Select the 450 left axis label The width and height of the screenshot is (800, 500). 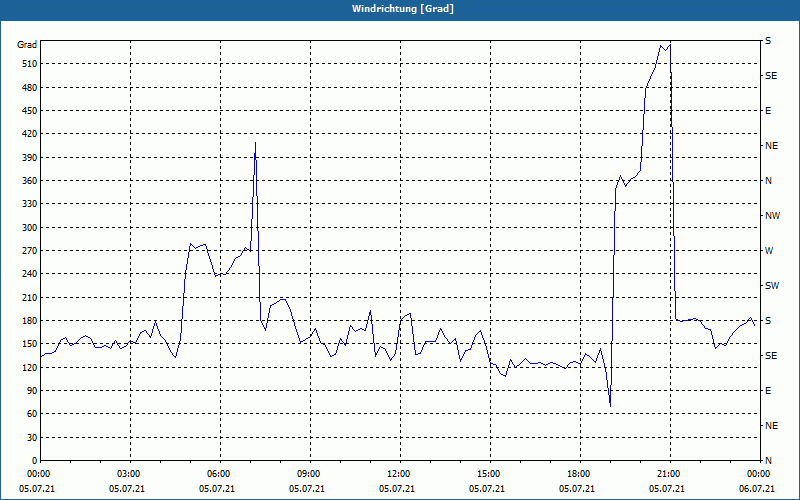(30, 111)
